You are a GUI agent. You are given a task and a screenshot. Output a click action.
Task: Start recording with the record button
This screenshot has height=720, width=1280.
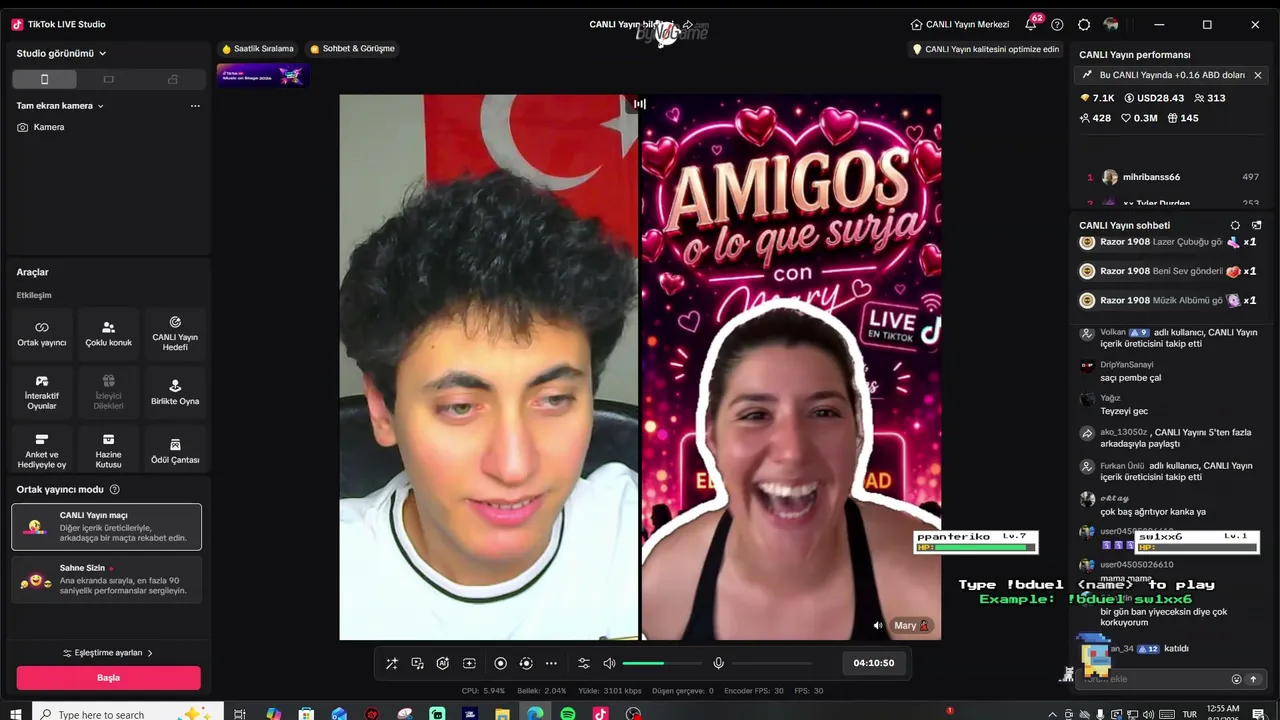coord(501,663)
